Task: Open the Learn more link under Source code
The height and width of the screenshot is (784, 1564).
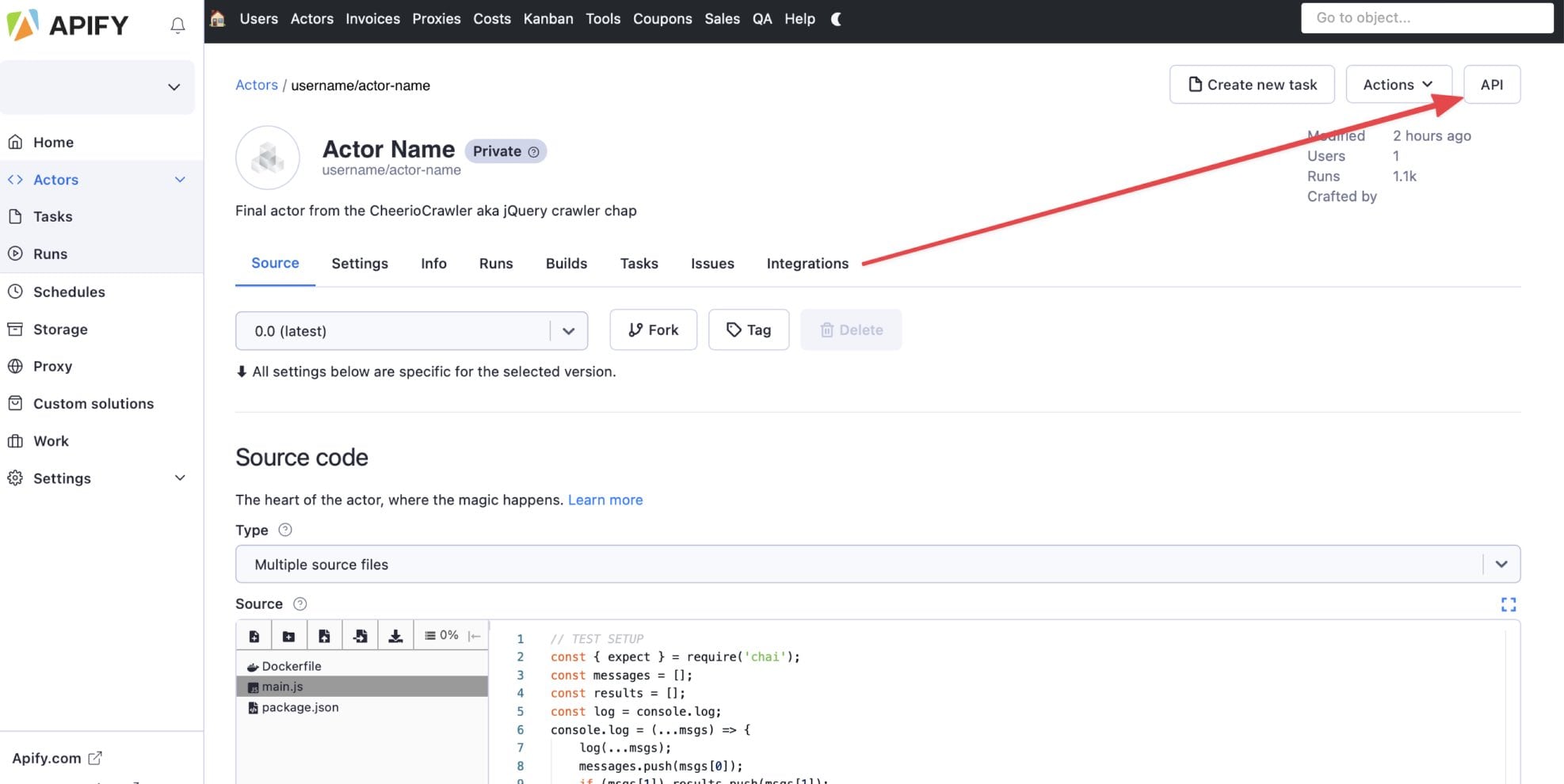Action: pos(605,500)
